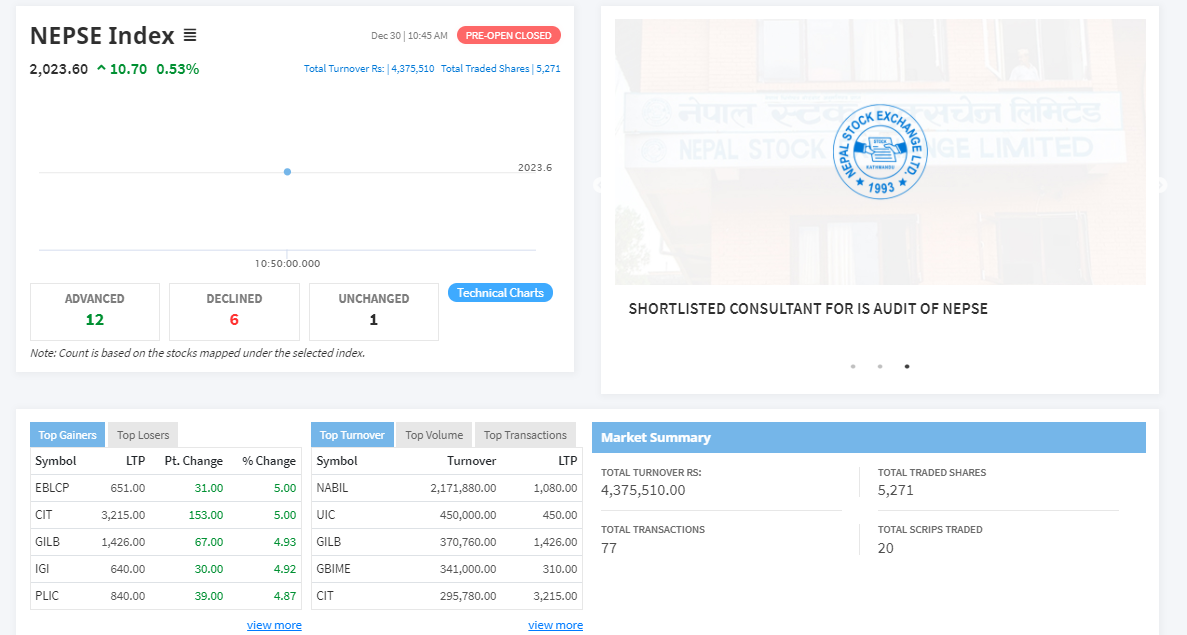Open the Shortlisted Consultant for IS Audit headline
The width and height of the screenshot is (1187, 635).
coord(808,309)
